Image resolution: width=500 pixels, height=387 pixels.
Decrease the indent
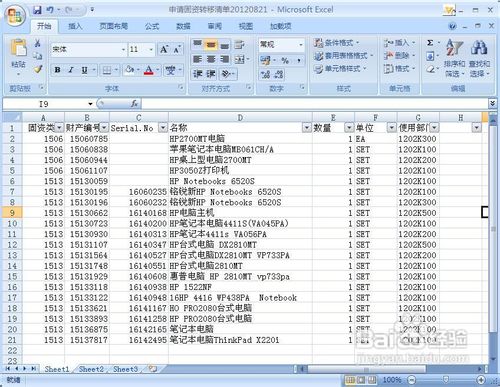point(197,74)
